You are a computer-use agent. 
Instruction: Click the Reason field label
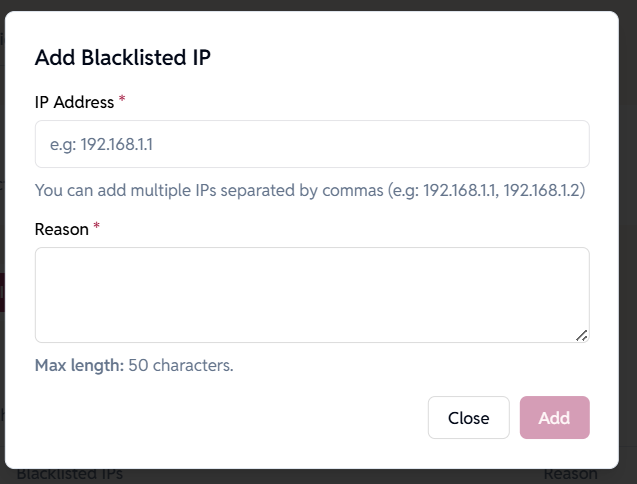pos(62,229)
